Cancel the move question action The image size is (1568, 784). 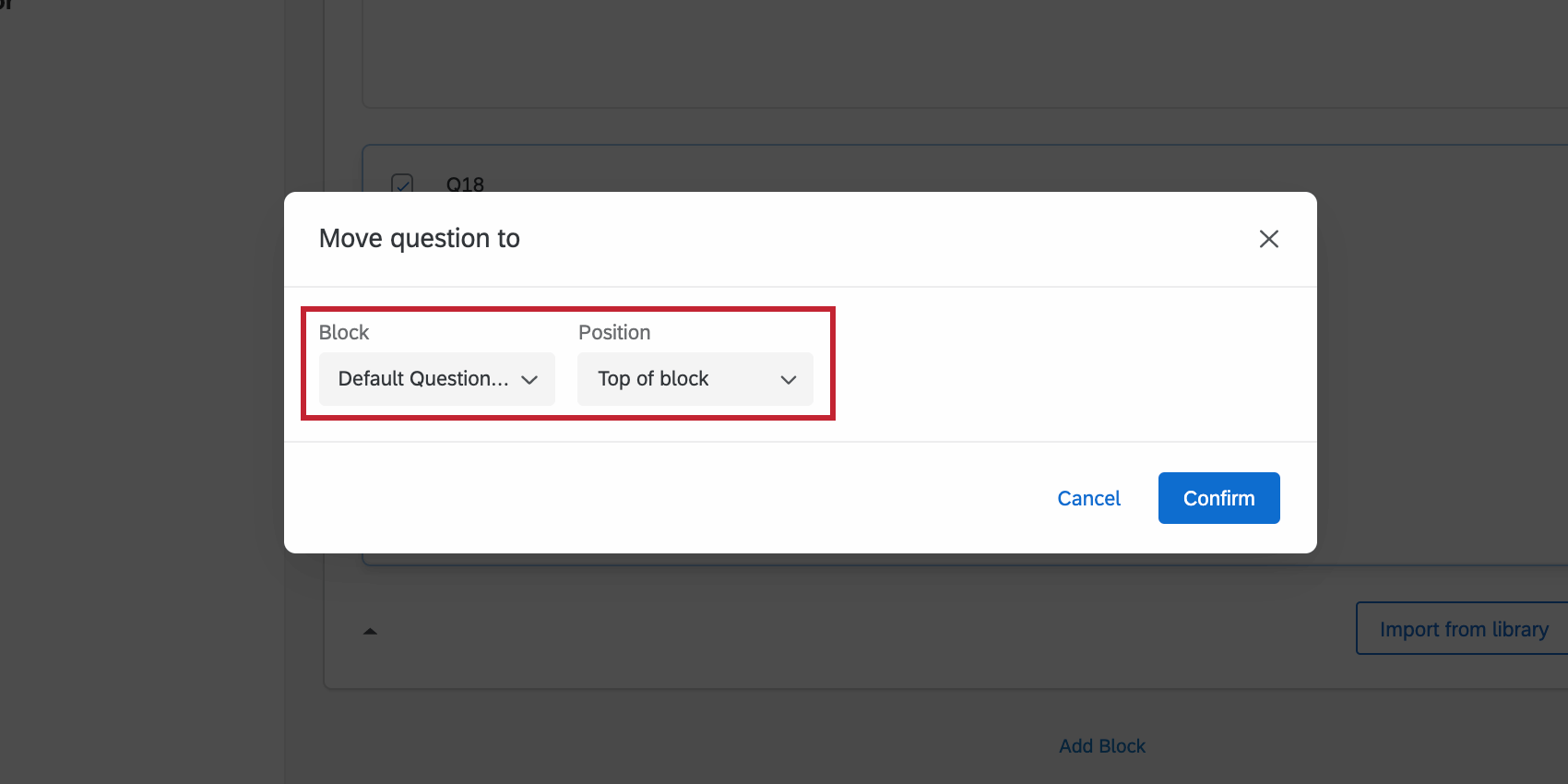(x=1088, y=498)
